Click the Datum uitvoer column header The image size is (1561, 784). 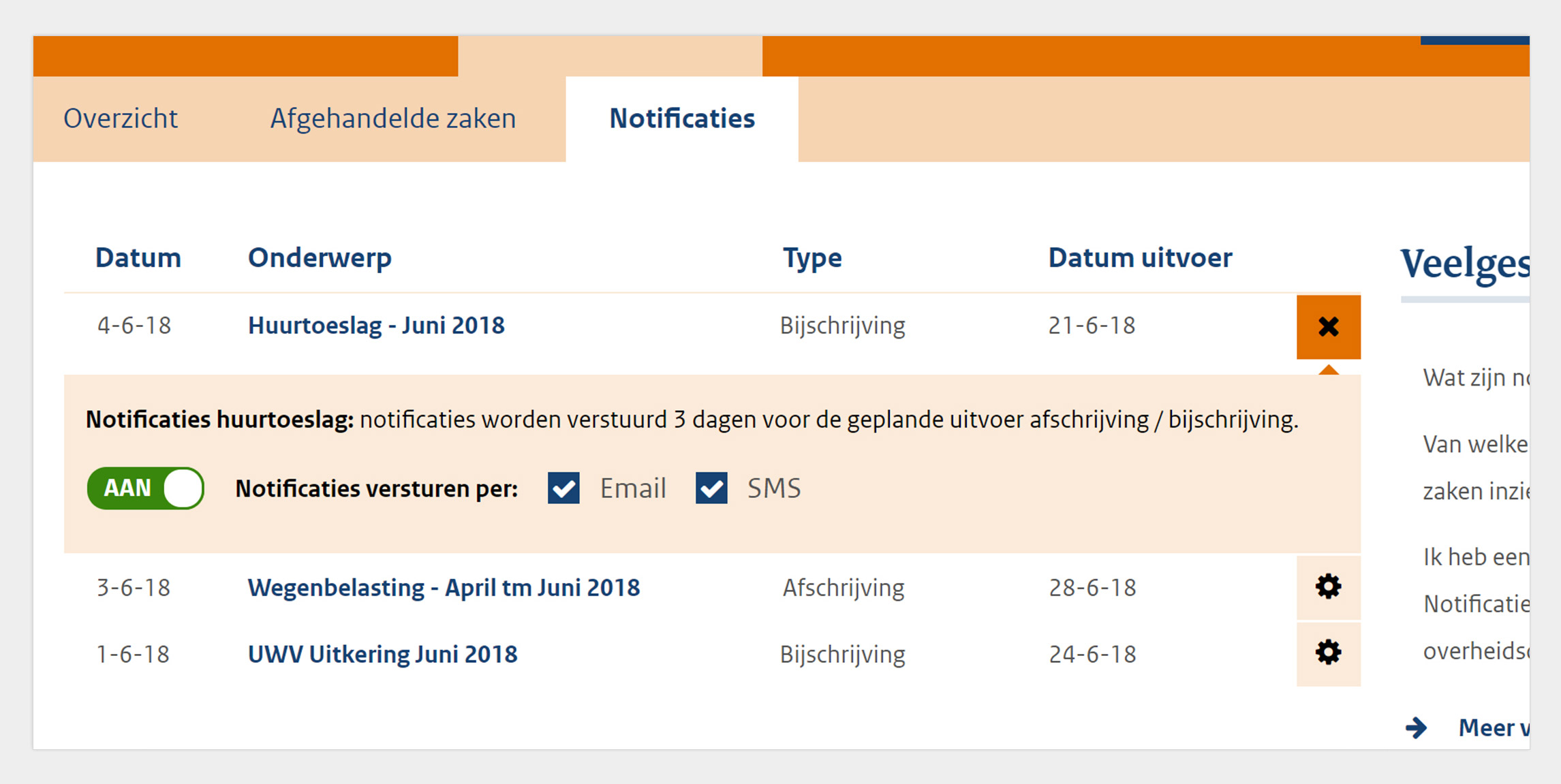coord(1140,258)
